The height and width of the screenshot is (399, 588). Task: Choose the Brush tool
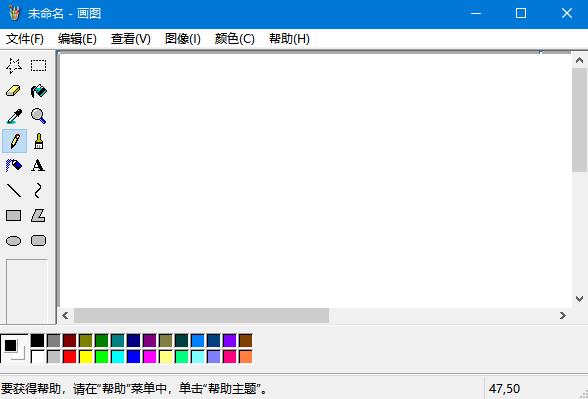tap(38, 141)
